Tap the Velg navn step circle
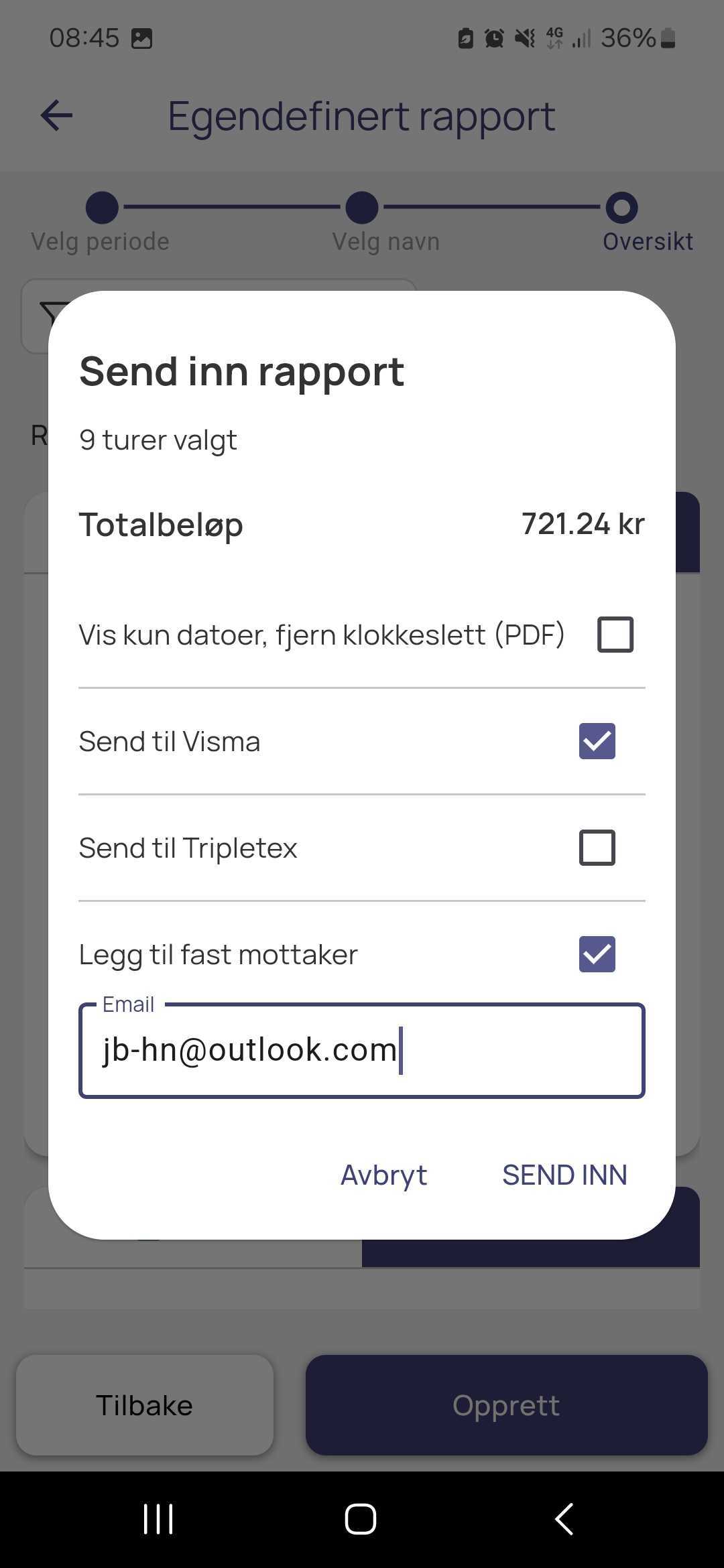The width and height of the screenshot is (724, 1568). pos(362,208)
